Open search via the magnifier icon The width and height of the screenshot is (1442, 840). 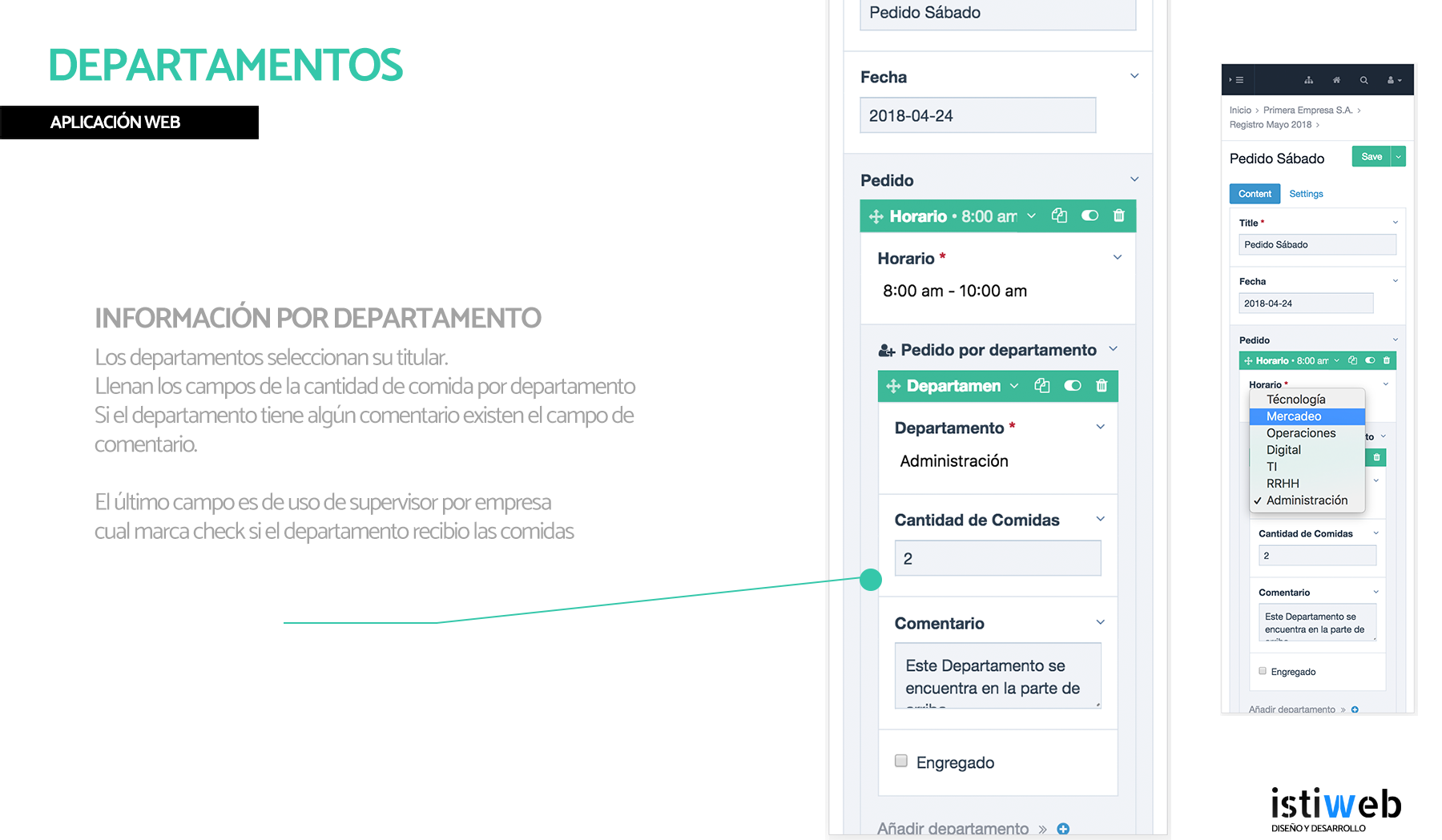click(1363, 80)
